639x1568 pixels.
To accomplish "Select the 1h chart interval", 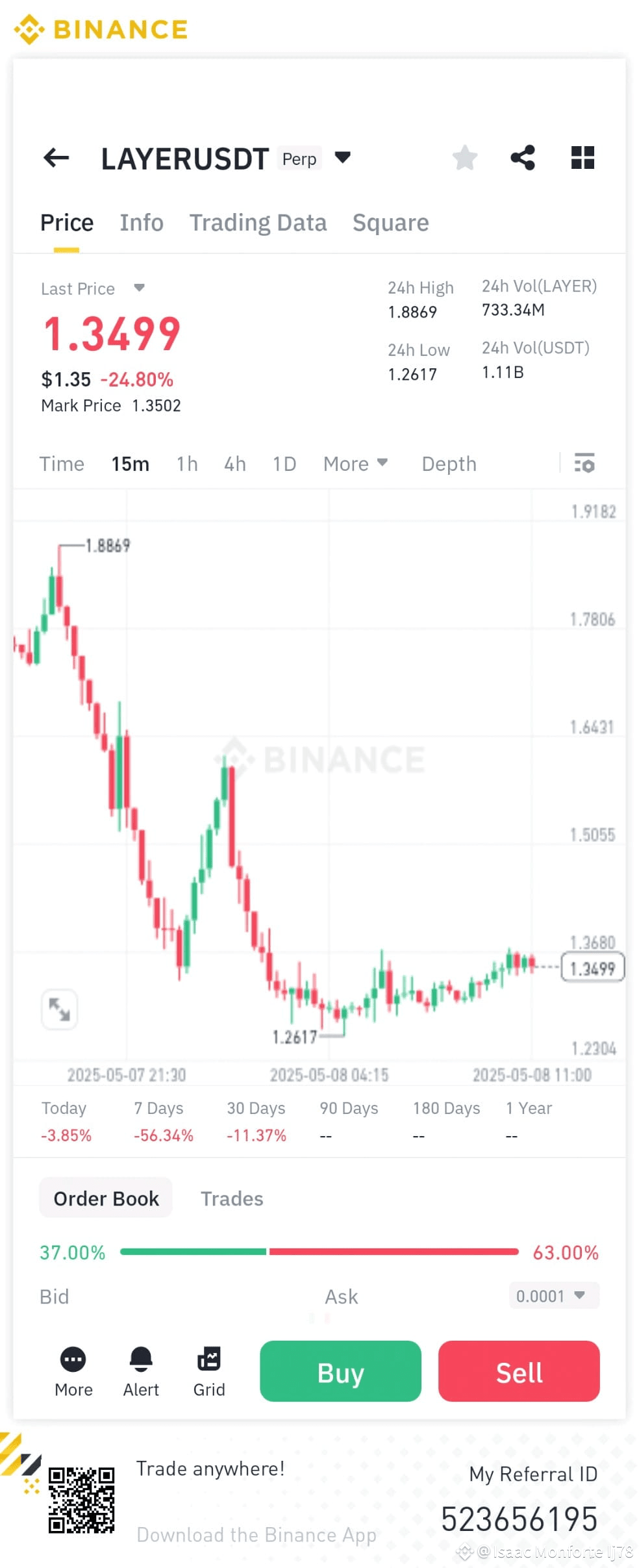I will pos(187,464).
